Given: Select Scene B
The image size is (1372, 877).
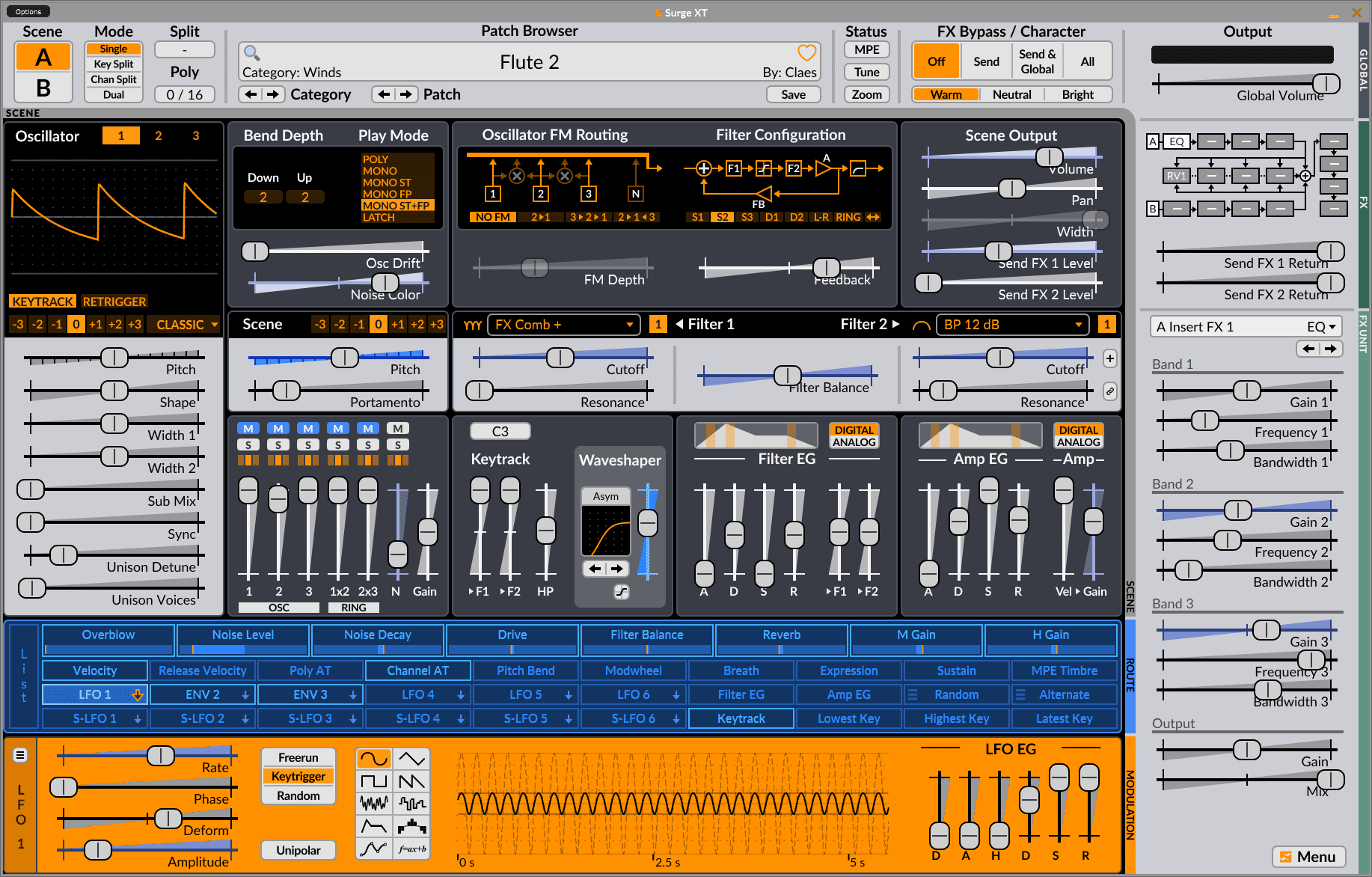Looking at the screenshot, I should pos(43,88).
